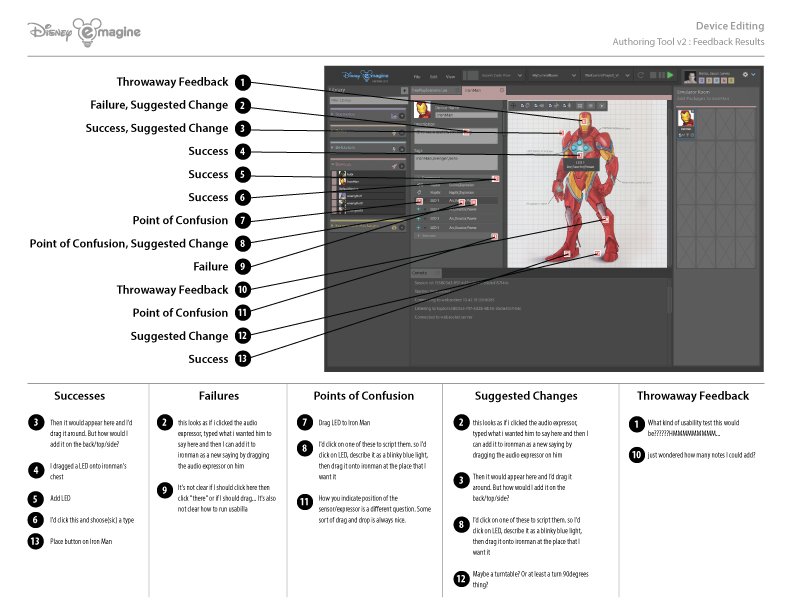
Task: Click the Device Editing page title
Action: (730, 26)
